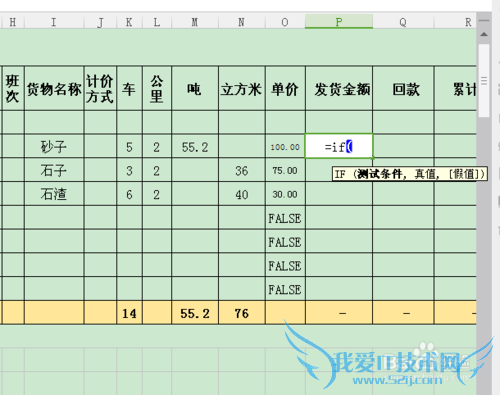Select column N header

coord(242,22)
